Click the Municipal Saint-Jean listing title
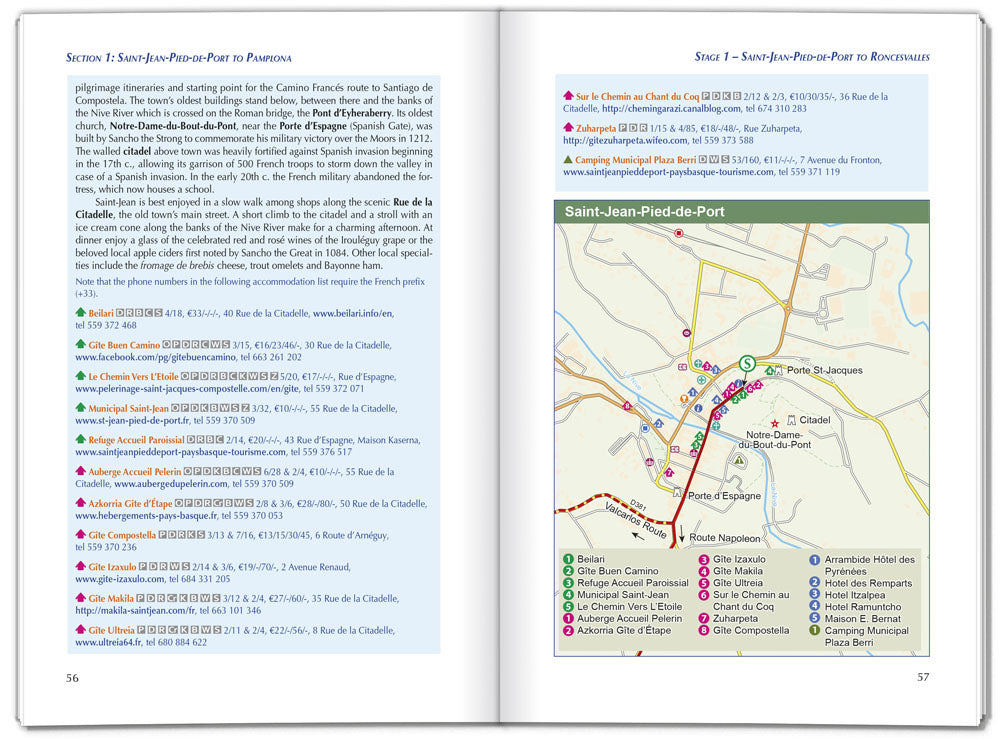The image size is (1000, 740). (x=128, y=408)
